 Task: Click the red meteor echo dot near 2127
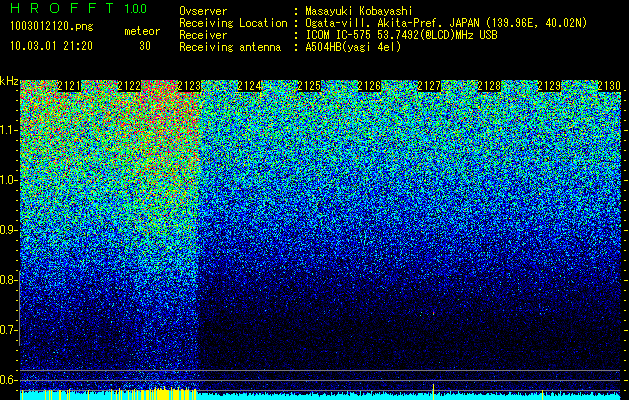[x=433, y=313]
